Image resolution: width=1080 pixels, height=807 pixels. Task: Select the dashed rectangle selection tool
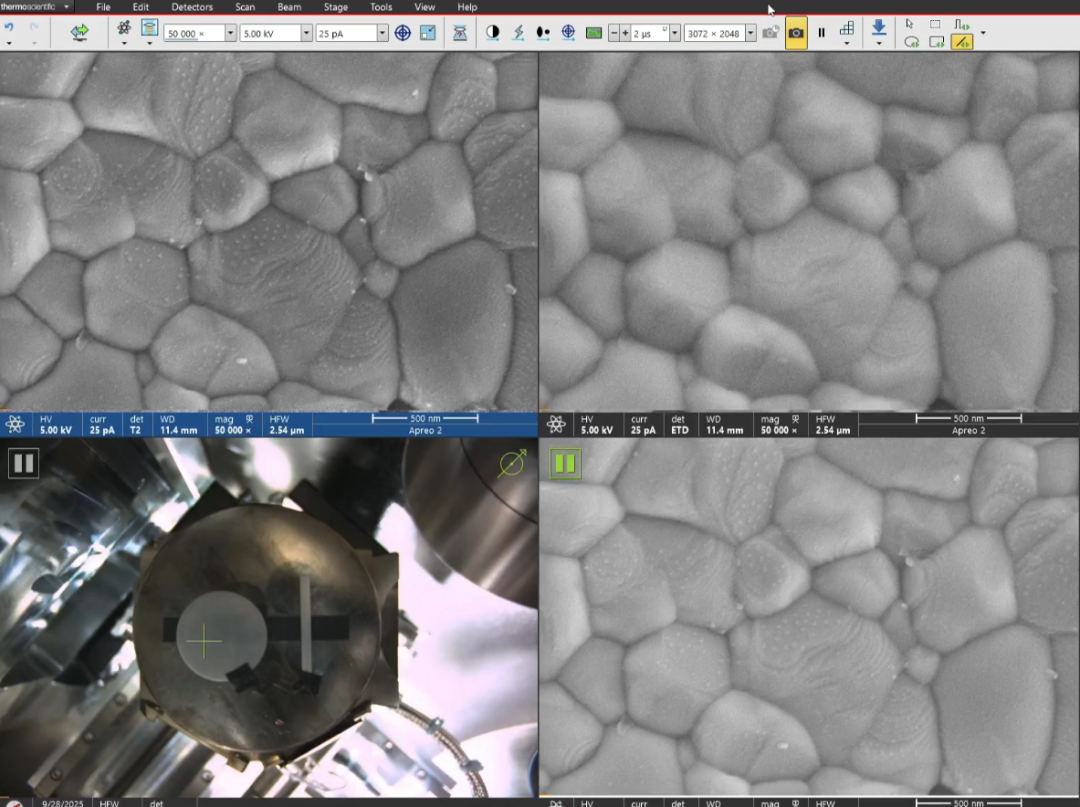pos(935,24)
